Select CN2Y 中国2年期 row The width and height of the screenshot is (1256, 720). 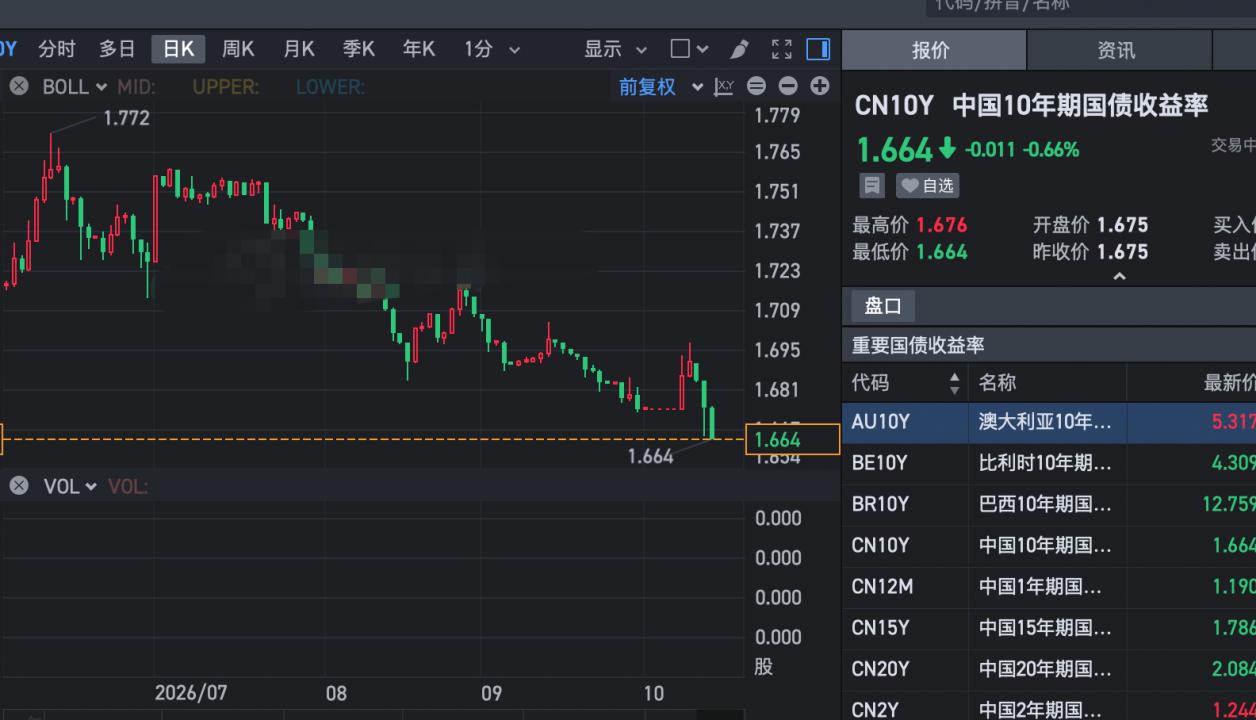coord(1049,706)
